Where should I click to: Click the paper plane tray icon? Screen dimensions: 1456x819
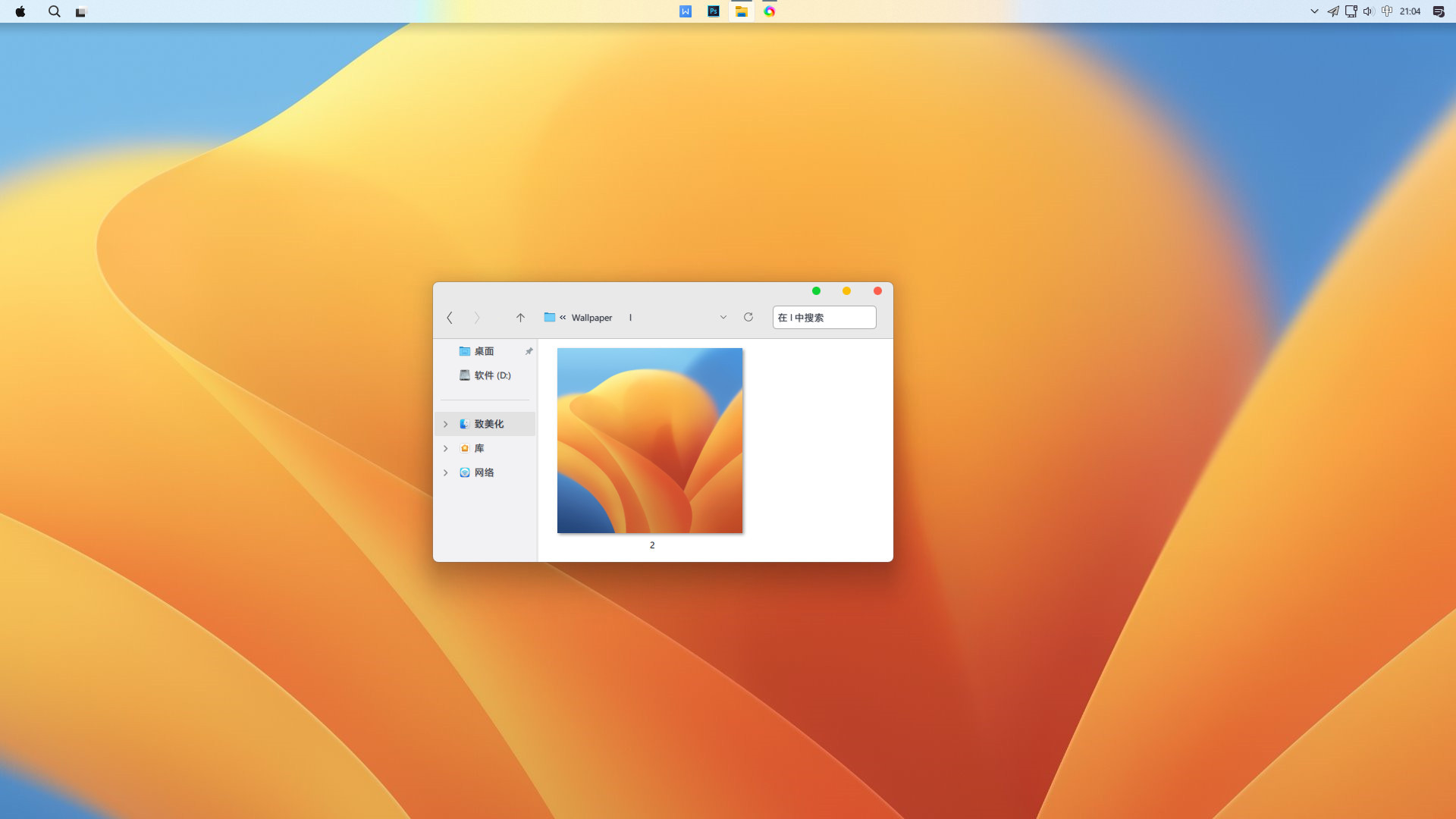[1332, 11]
